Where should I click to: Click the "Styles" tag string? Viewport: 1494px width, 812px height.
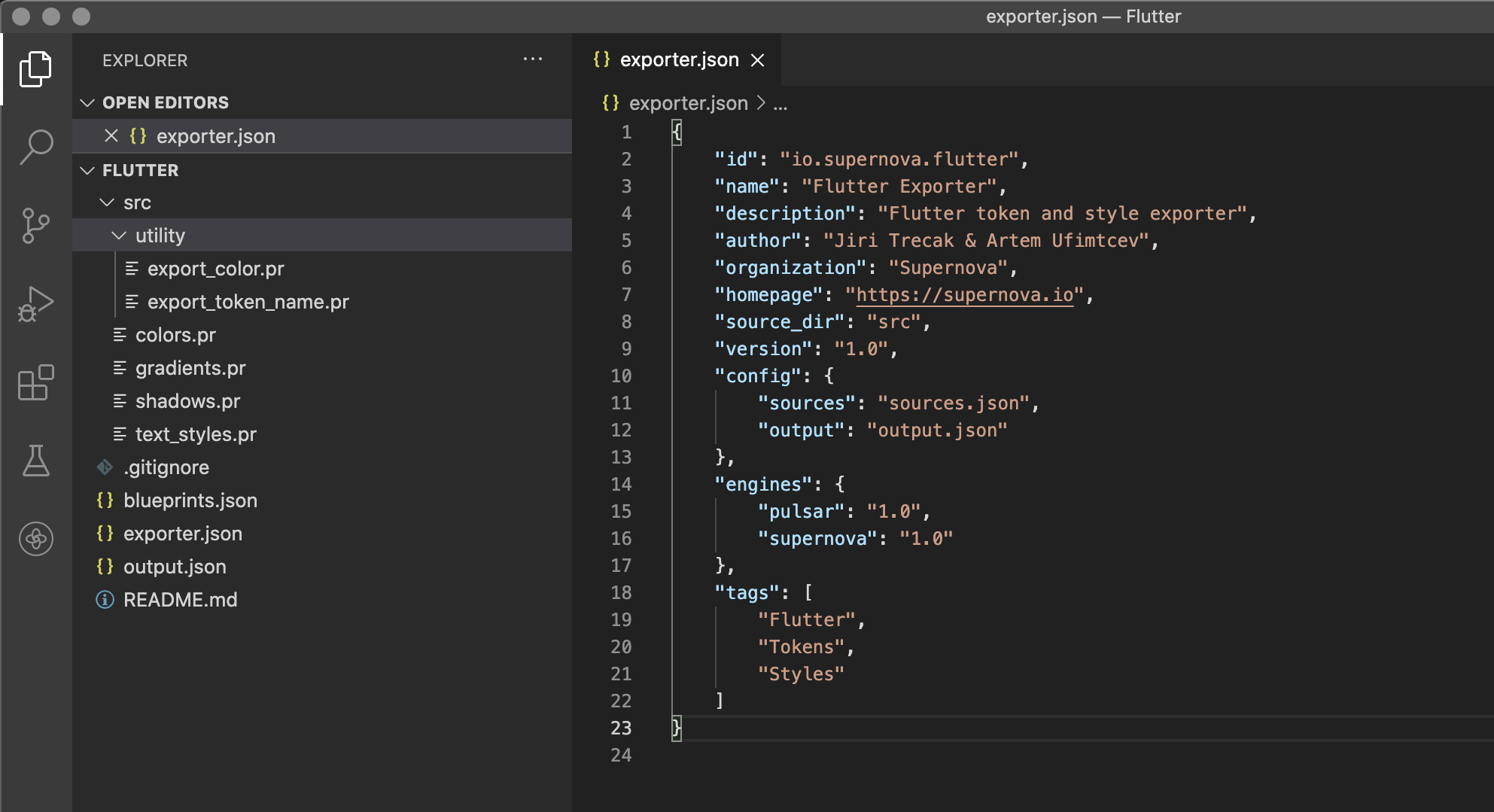[802, 674]
